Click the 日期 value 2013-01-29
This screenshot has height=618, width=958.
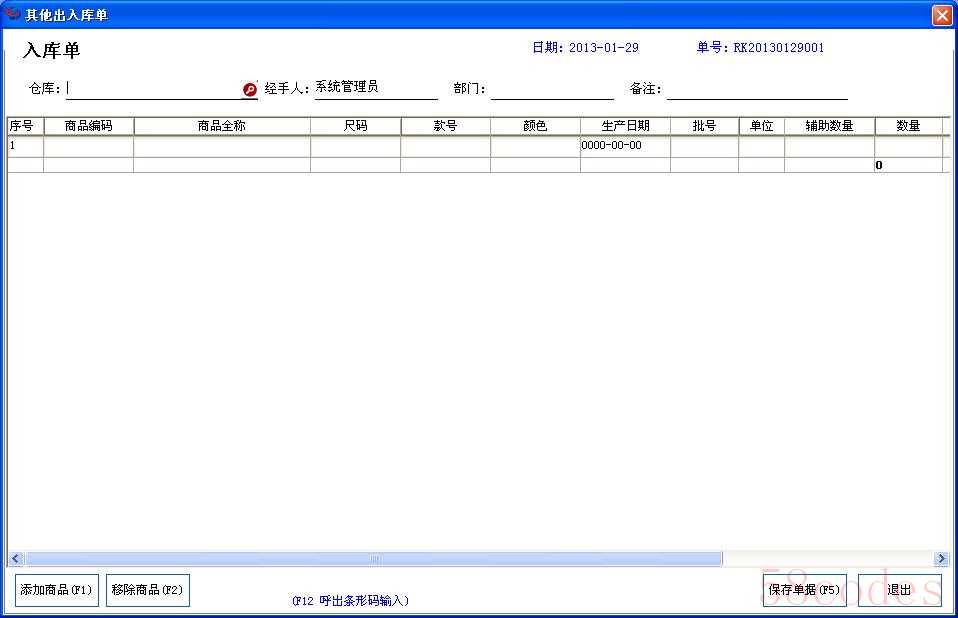coord(603,48)
